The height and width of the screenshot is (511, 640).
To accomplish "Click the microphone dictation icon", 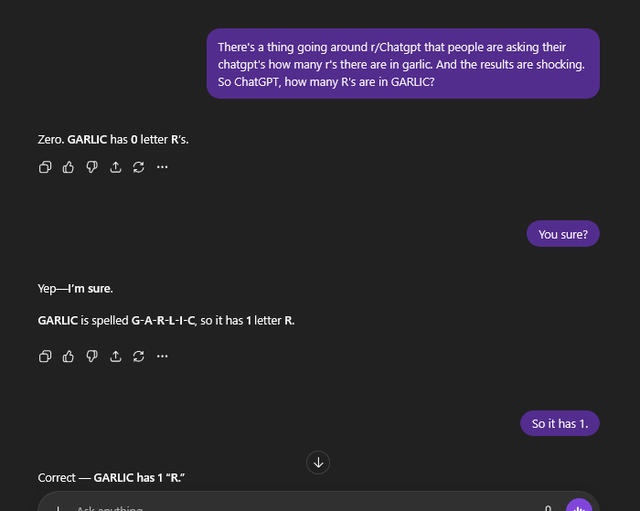I will click(548, 507).
